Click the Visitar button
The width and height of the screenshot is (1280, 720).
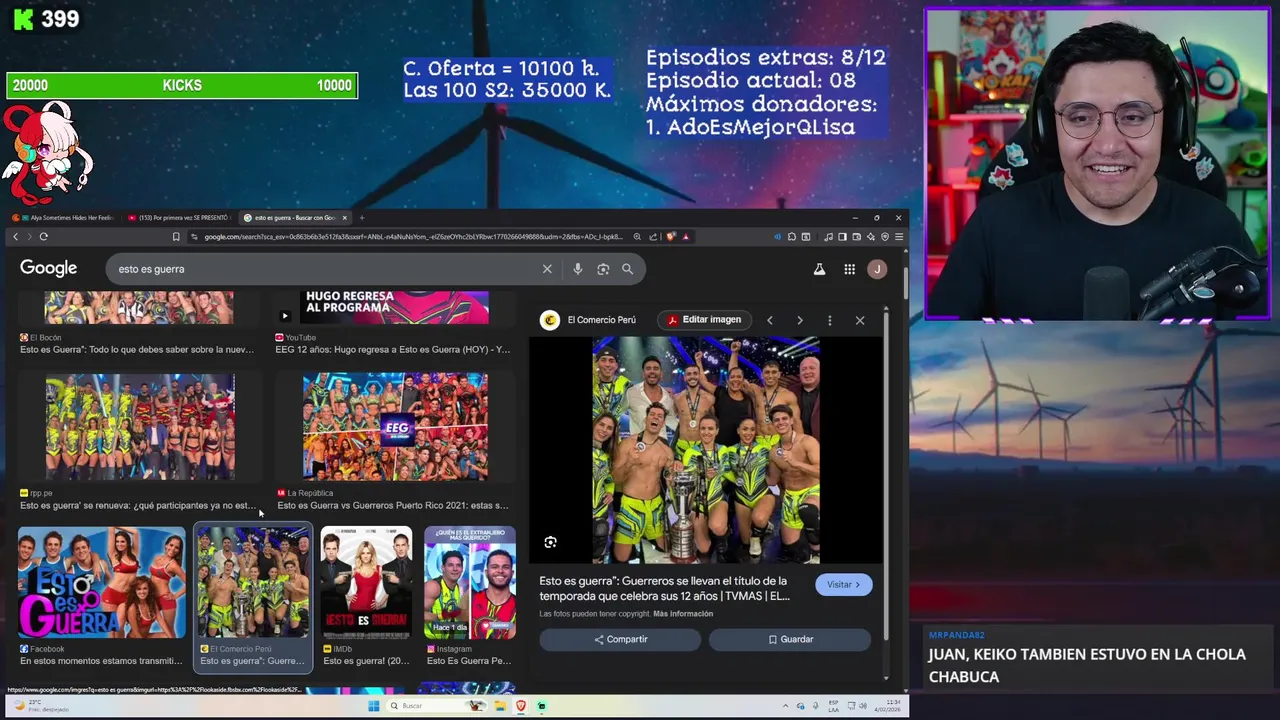click(x=844, y=585)
